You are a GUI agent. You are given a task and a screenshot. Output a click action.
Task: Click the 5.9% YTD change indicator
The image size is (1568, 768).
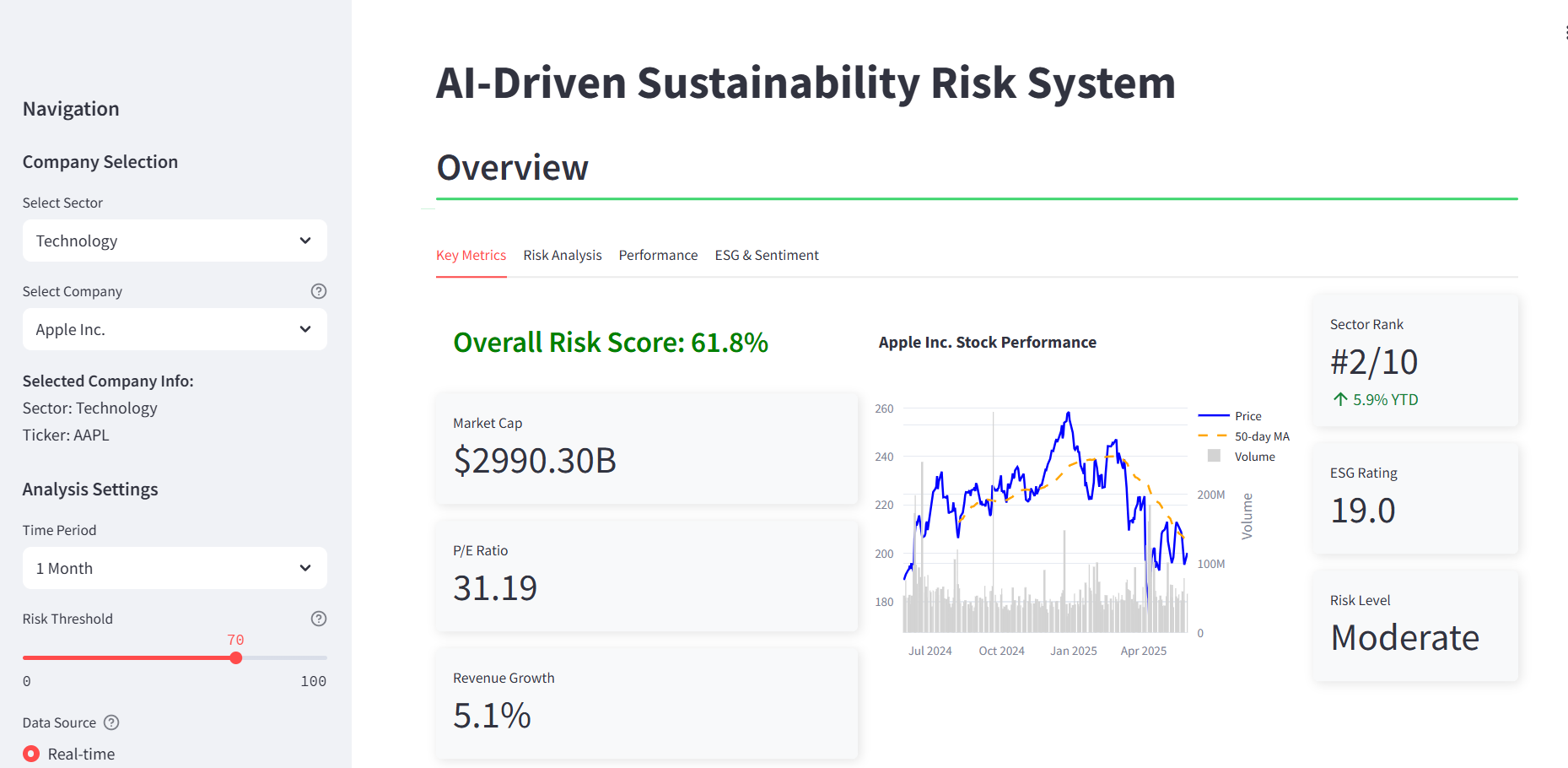click(1375, 400)
